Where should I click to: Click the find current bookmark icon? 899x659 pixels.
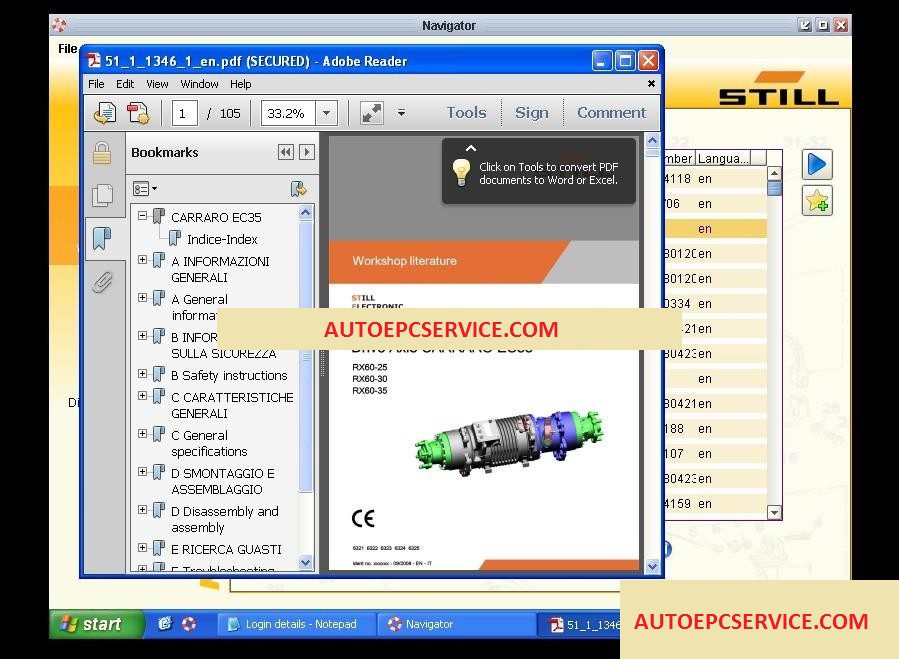click(298, 189)
